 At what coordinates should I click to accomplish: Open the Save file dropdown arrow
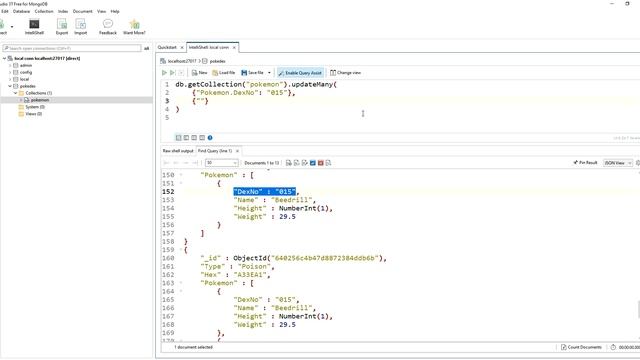[269, 73]
